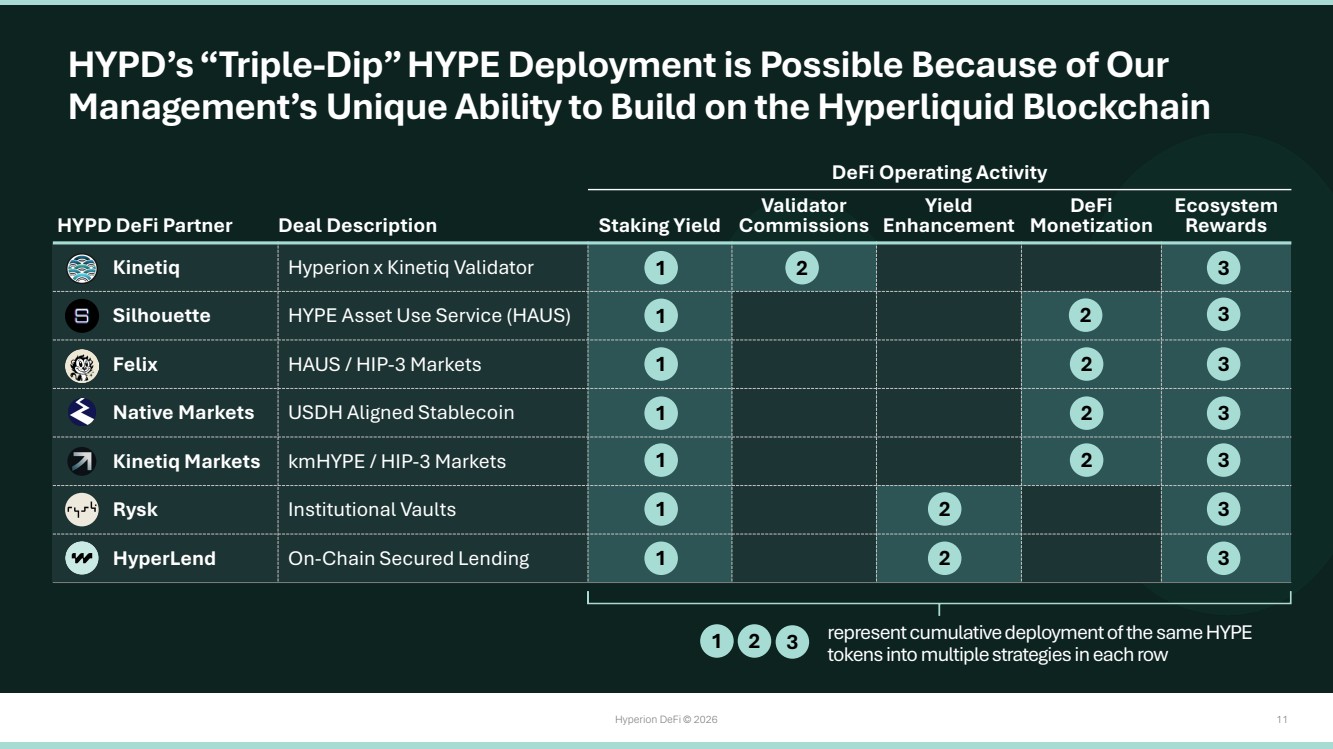Click the 'Hyperion DeFi © 2026' footer text
The width and height of the screenshot is (1333, 749).
click(x=666, y=720)
